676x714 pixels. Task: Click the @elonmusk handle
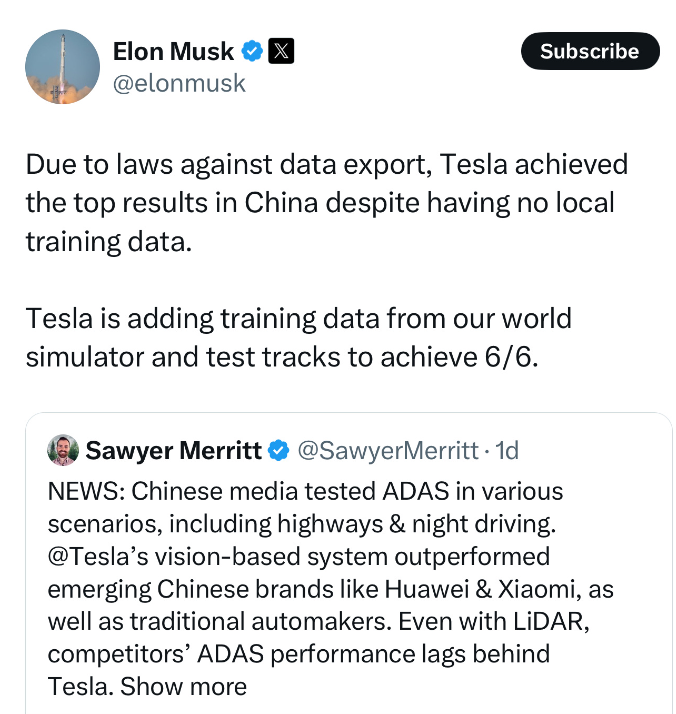pos(179,83)
